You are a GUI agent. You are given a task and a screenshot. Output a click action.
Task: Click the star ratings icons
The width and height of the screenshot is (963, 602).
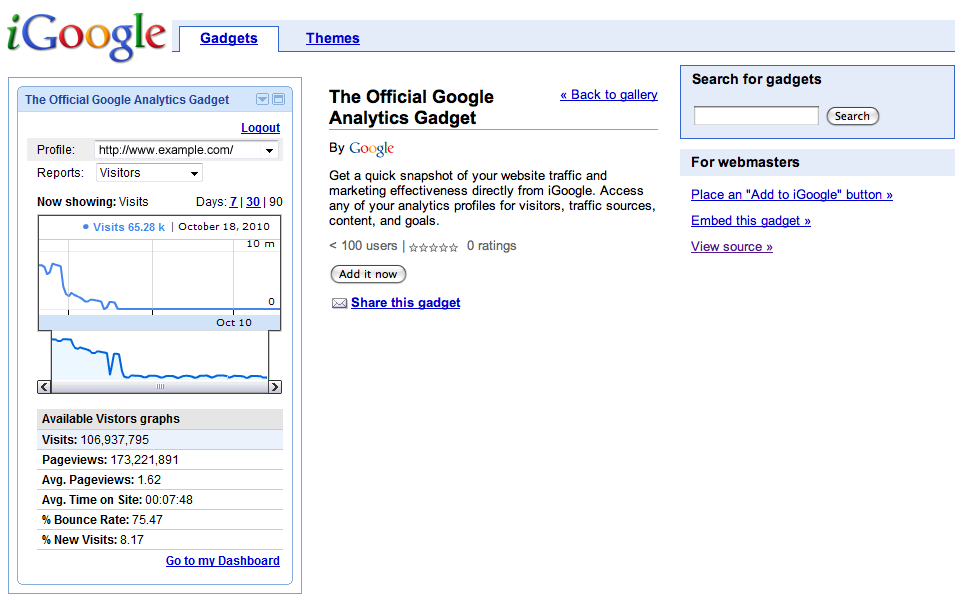coord(433,247)
